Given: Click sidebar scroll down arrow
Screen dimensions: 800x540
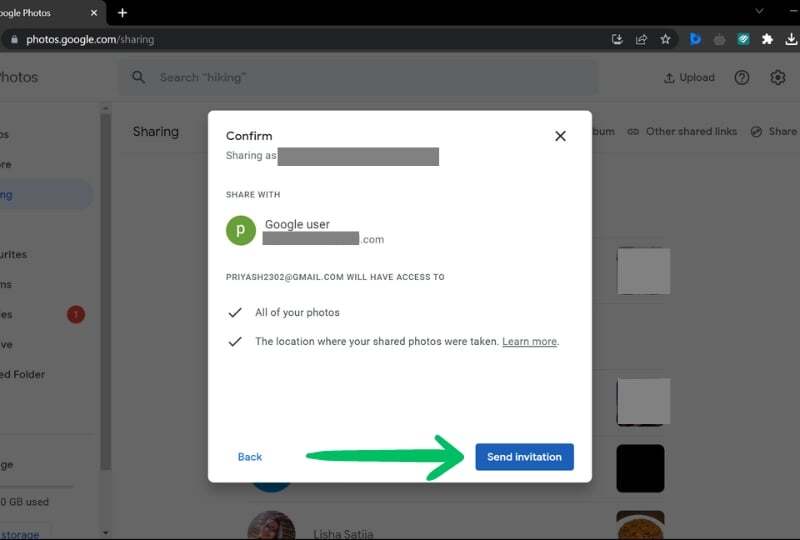Looking at the screenshot, I should coord(106,533).
